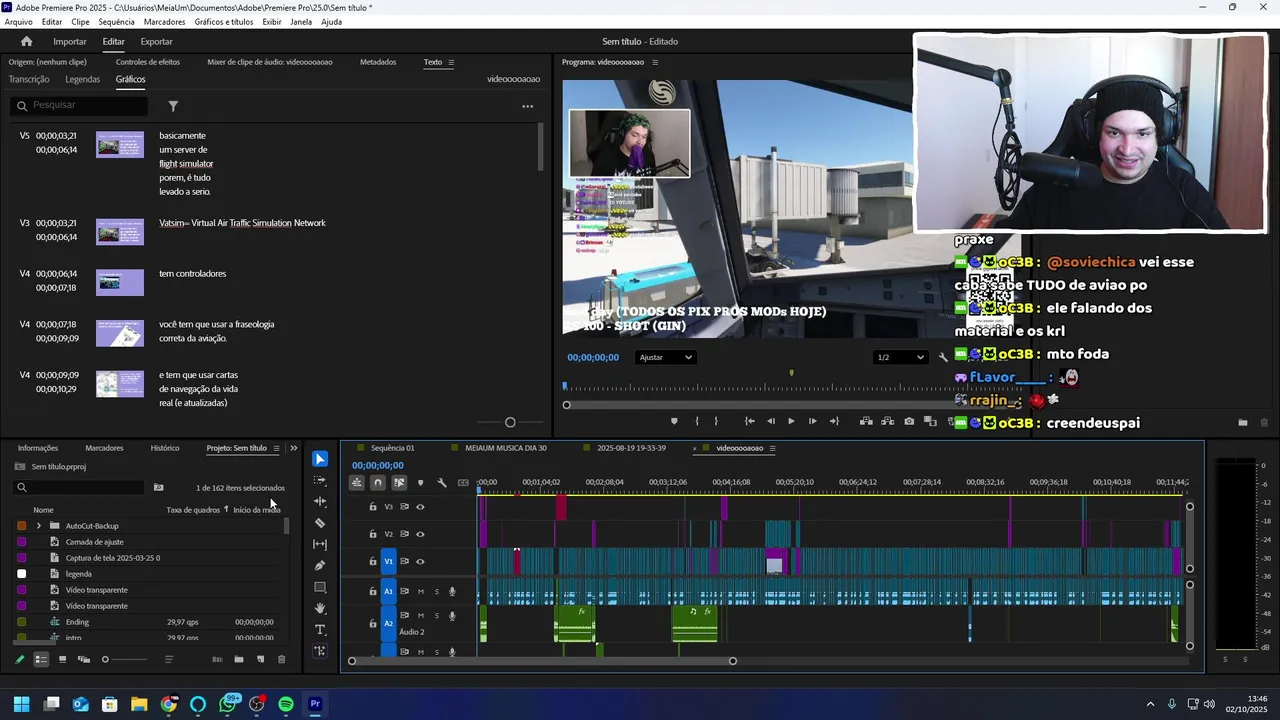Screen dimensions: 1280x720
Task: Click the filter funnel icon in Text panel
Action: point(173,106)
